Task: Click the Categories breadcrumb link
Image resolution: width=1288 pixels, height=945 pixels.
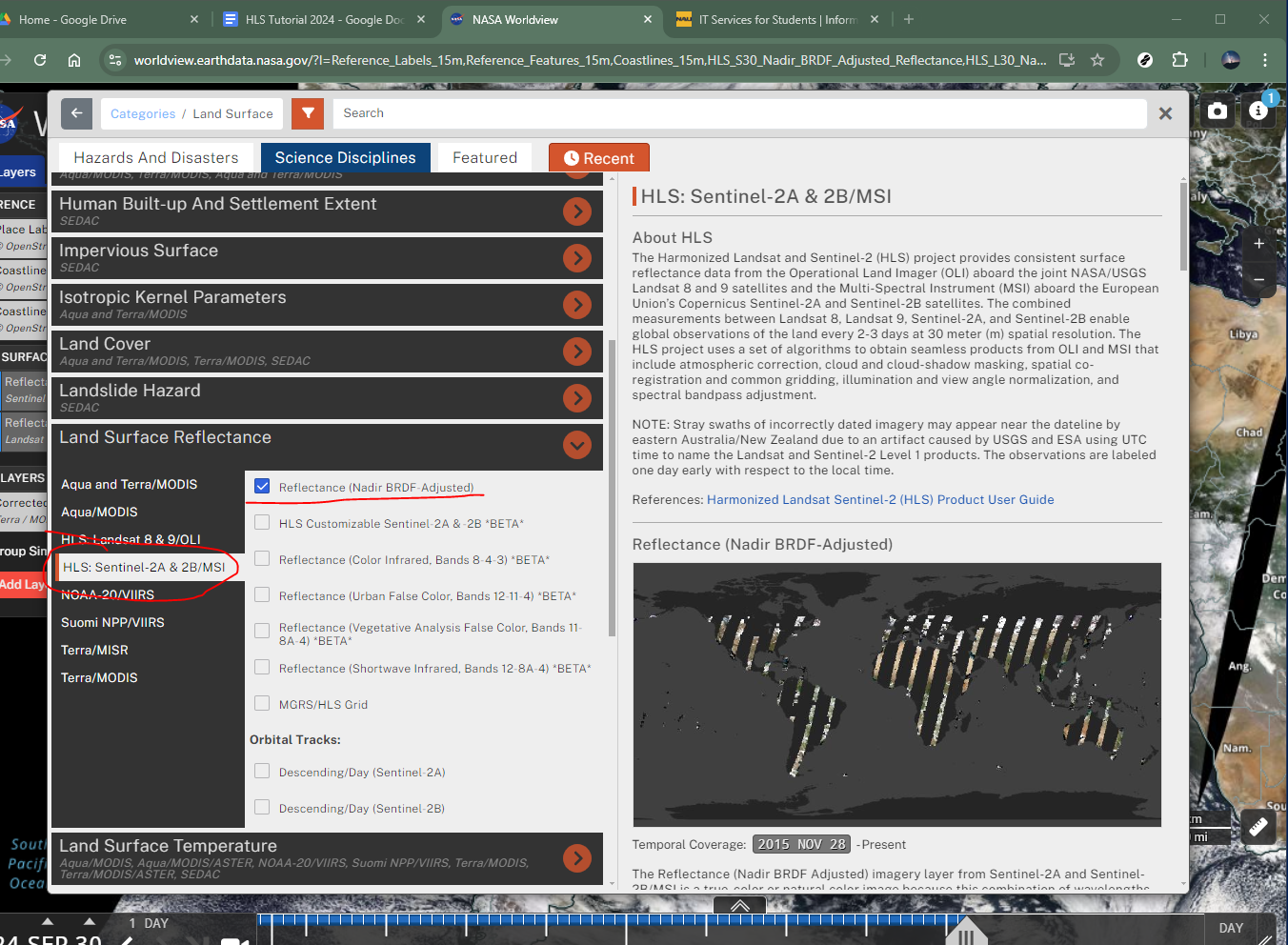Action: tap(143, 114)
